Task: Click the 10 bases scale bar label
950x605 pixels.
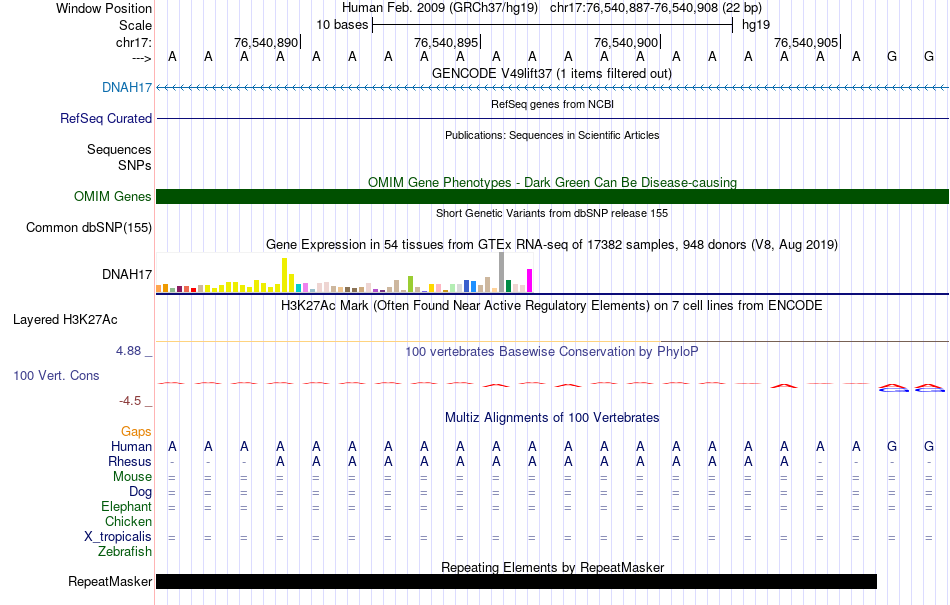Action: (x=342, y=25)
